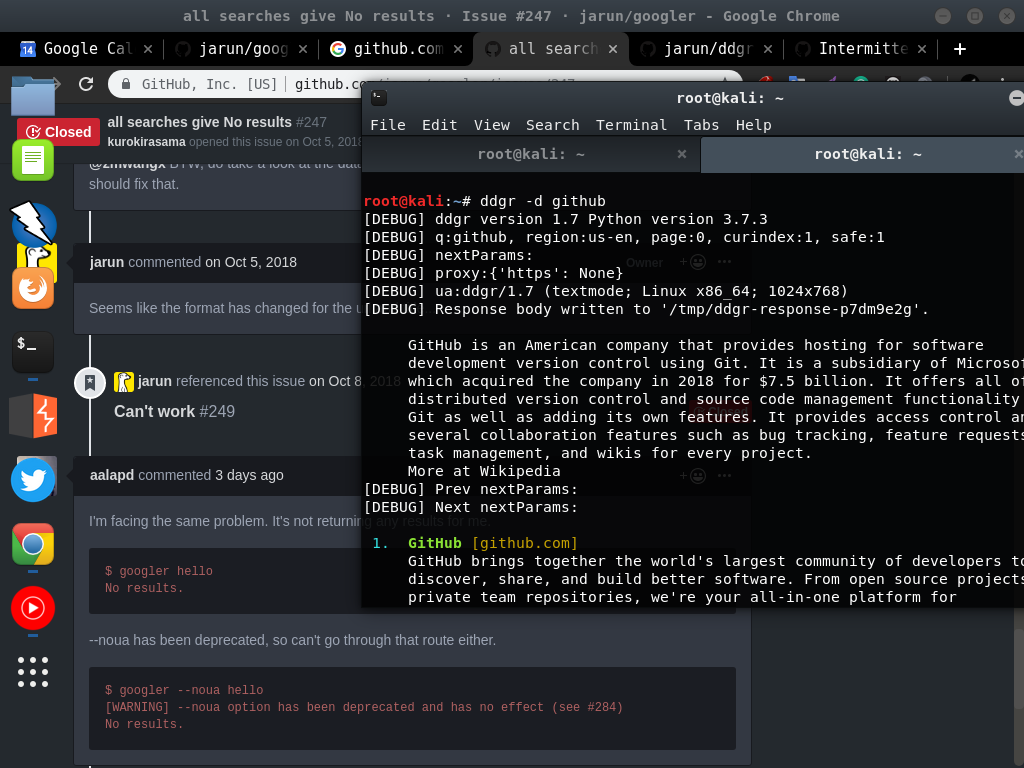Open the terminal View menu

(492, 125)
